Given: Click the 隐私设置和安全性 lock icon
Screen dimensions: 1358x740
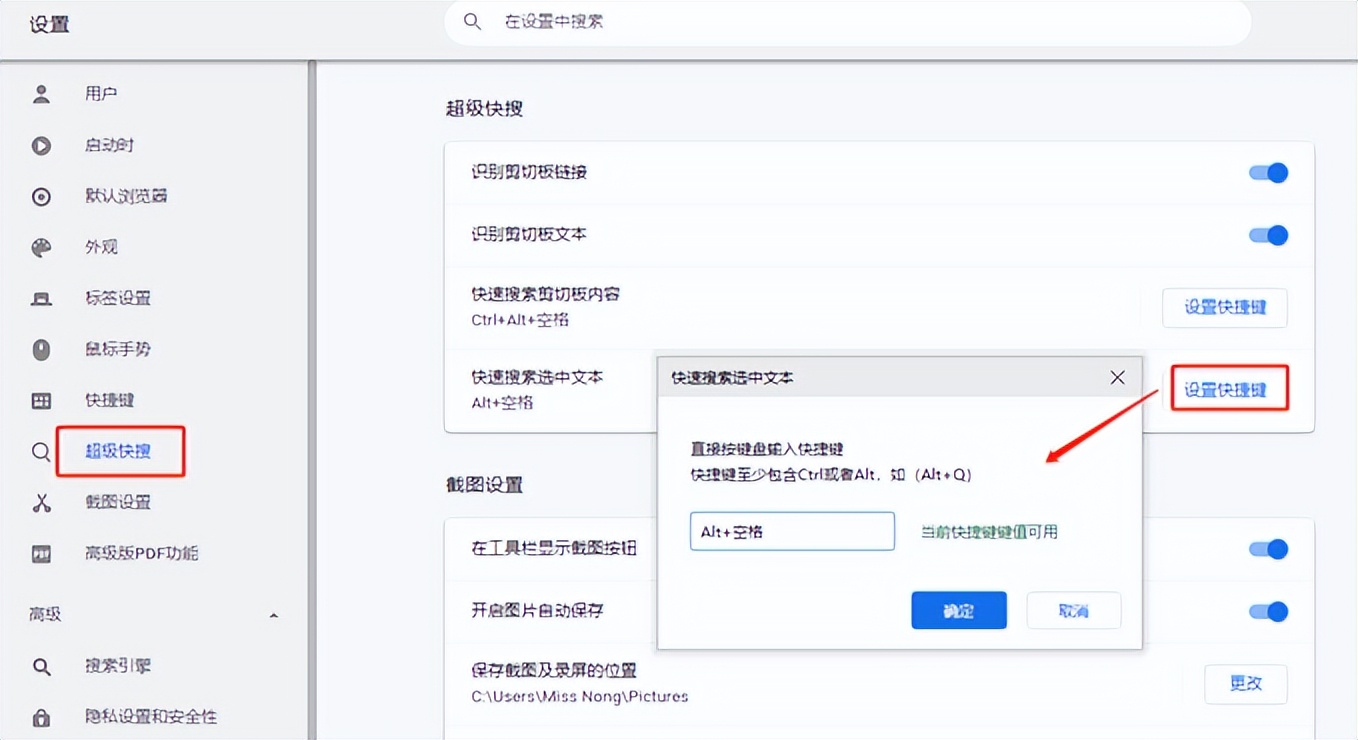Looking at the screenshot, I should click(41, 717).
